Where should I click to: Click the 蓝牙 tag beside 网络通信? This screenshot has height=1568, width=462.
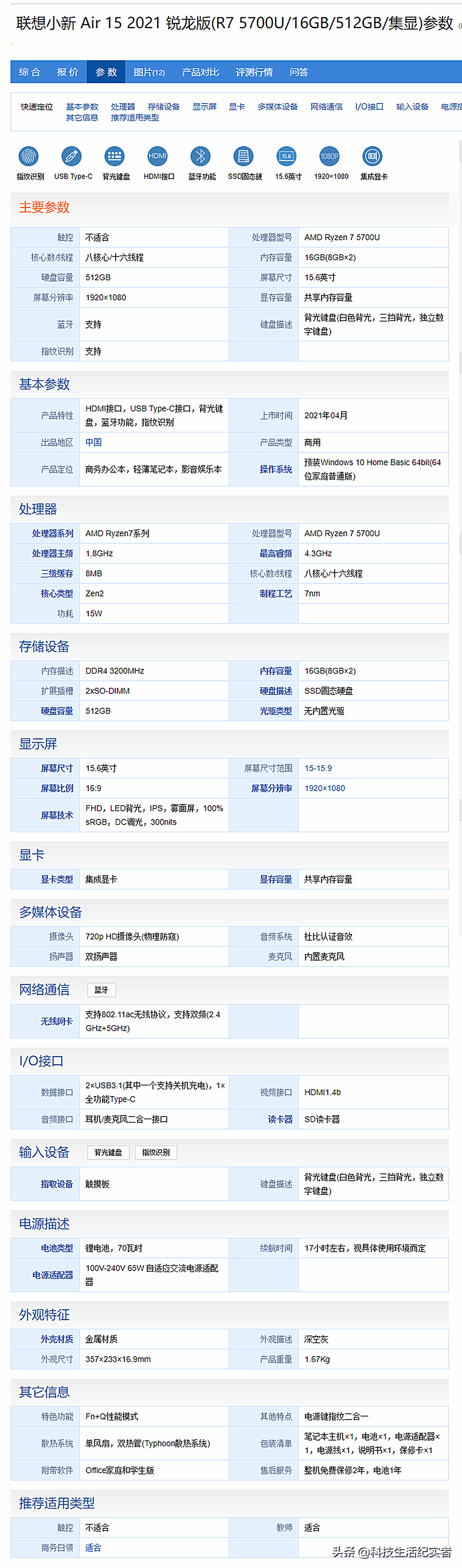coord(101,990)
